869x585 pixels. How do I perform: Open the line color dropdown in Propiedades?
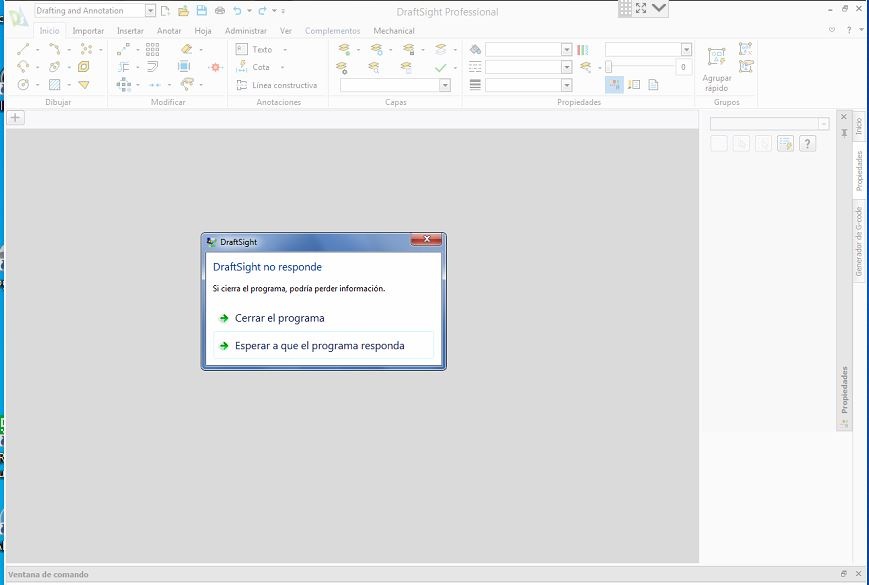[566, 49]
